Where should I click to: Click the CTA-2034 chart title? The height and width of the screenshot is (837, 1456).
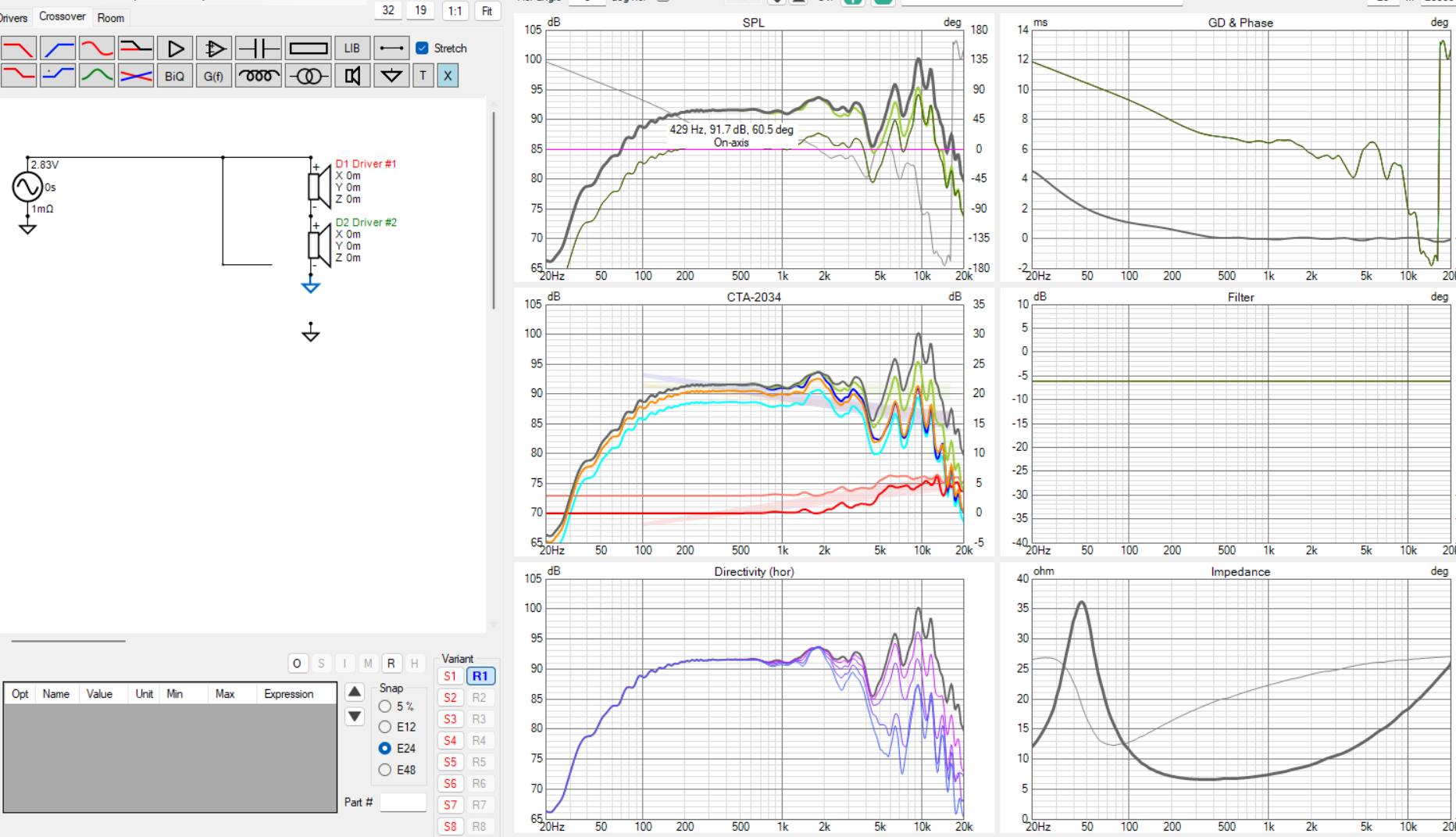pyautogui.click(x=754, y=297)
